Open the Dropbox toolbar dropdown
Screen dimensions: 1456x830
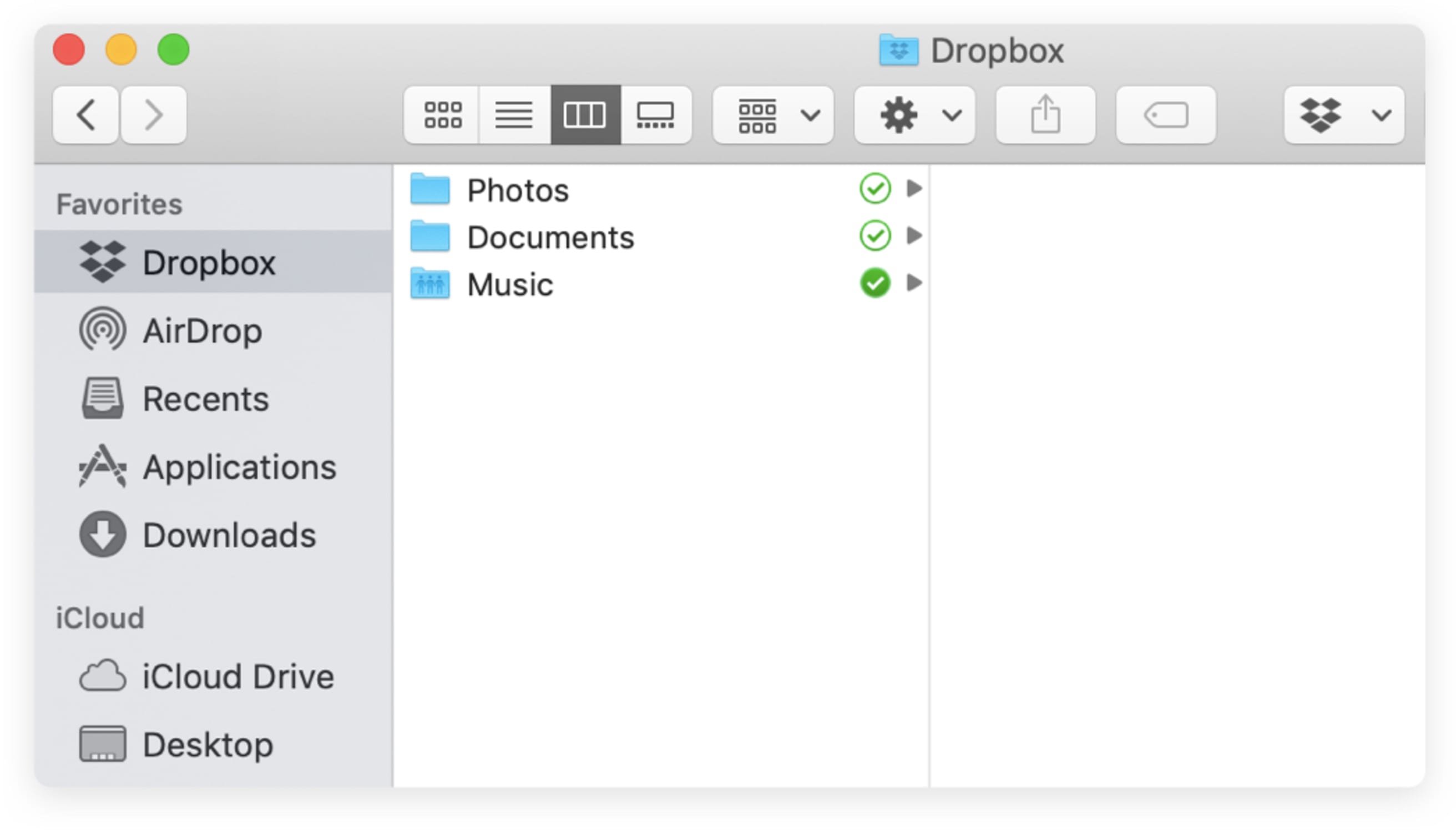(1344, 114)
